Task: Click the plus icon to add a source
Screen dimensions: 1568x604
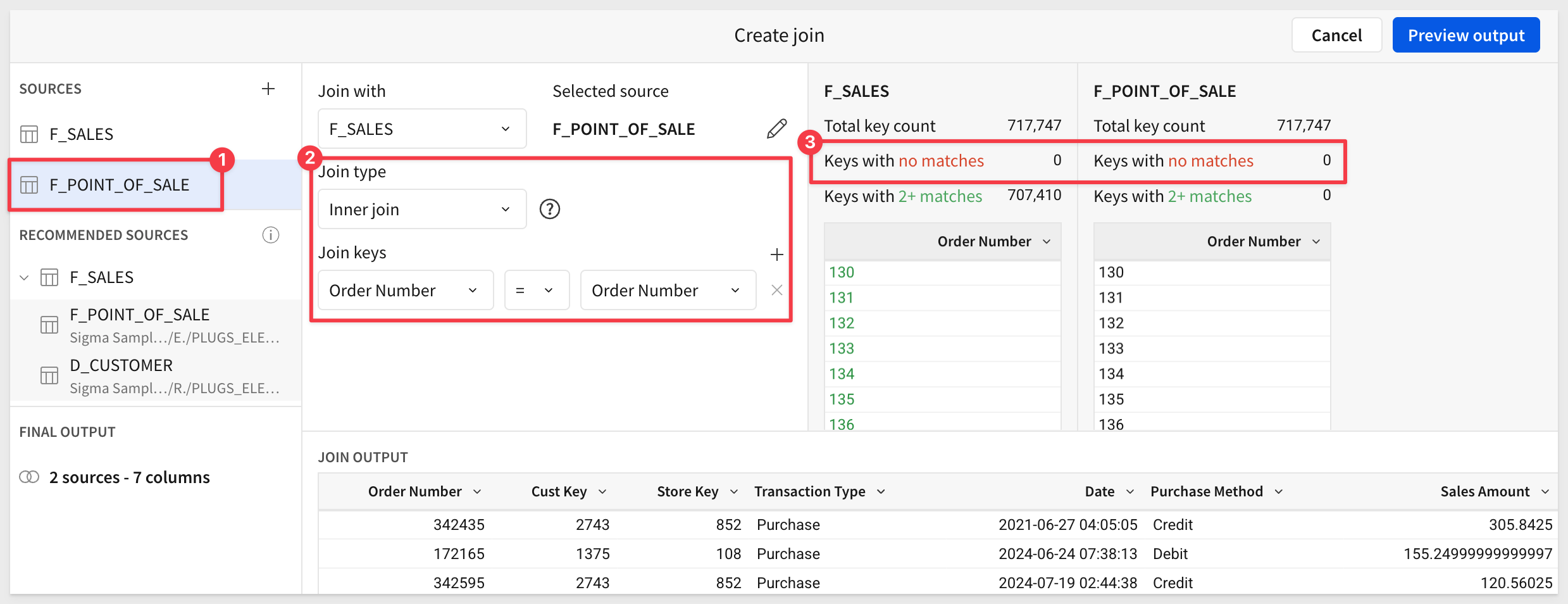Action: coord(268,89)
